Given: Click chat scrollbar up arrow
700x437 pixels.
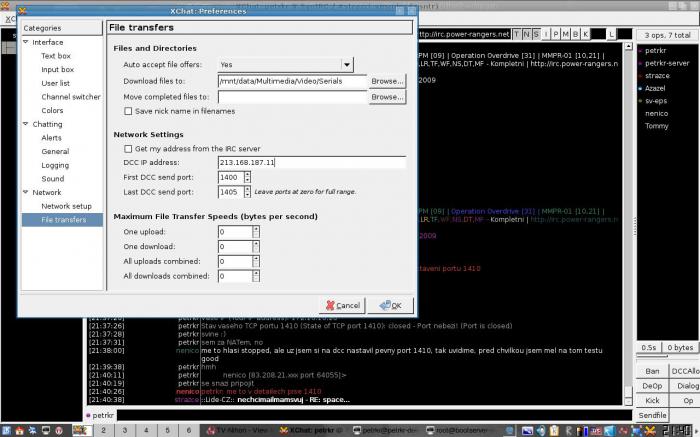Looking at the screenshot, I should point(628,46).
